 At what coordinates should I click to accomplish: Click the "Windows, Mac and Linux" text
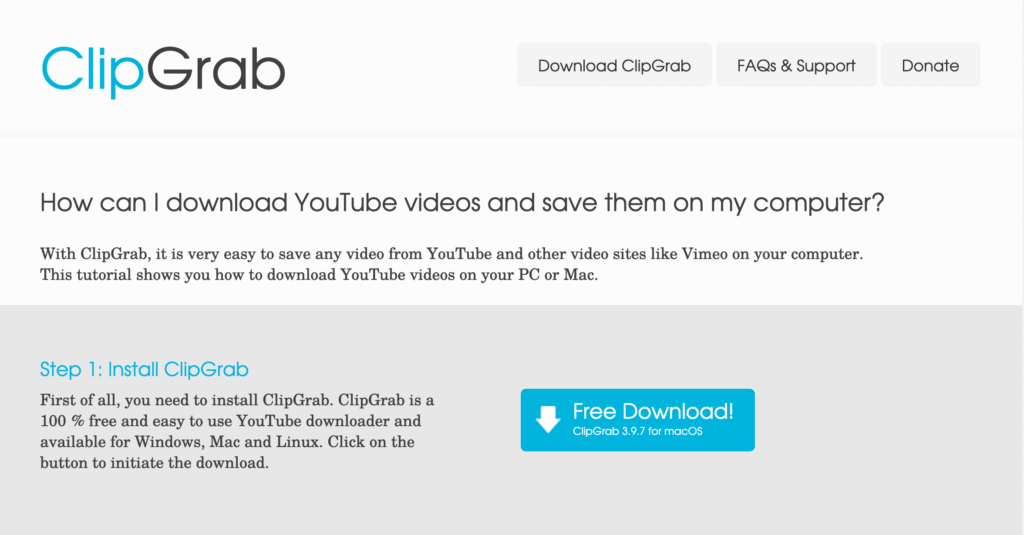click(228, 442)
